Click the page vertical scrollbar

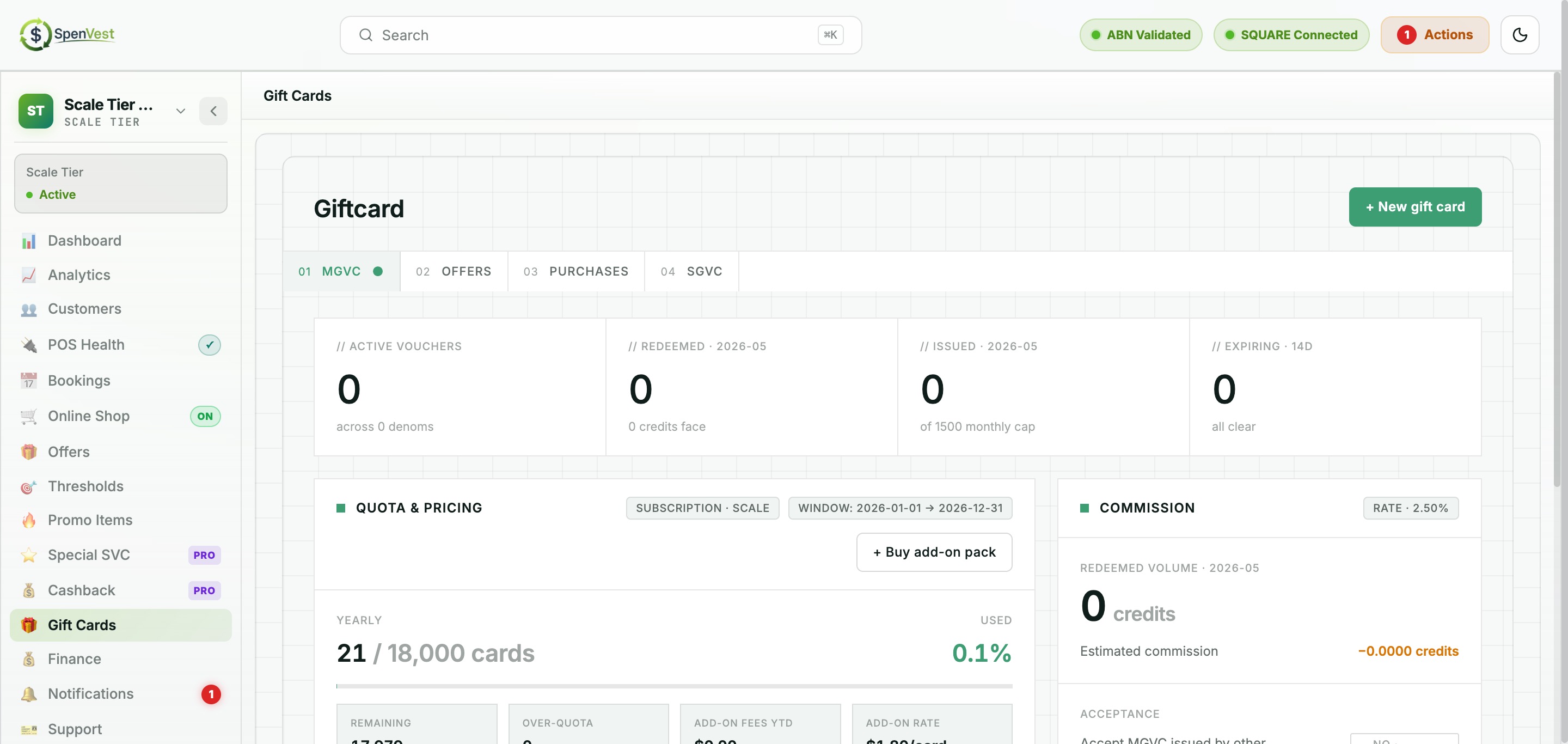pyautogui.click(x=1557, y=280)
